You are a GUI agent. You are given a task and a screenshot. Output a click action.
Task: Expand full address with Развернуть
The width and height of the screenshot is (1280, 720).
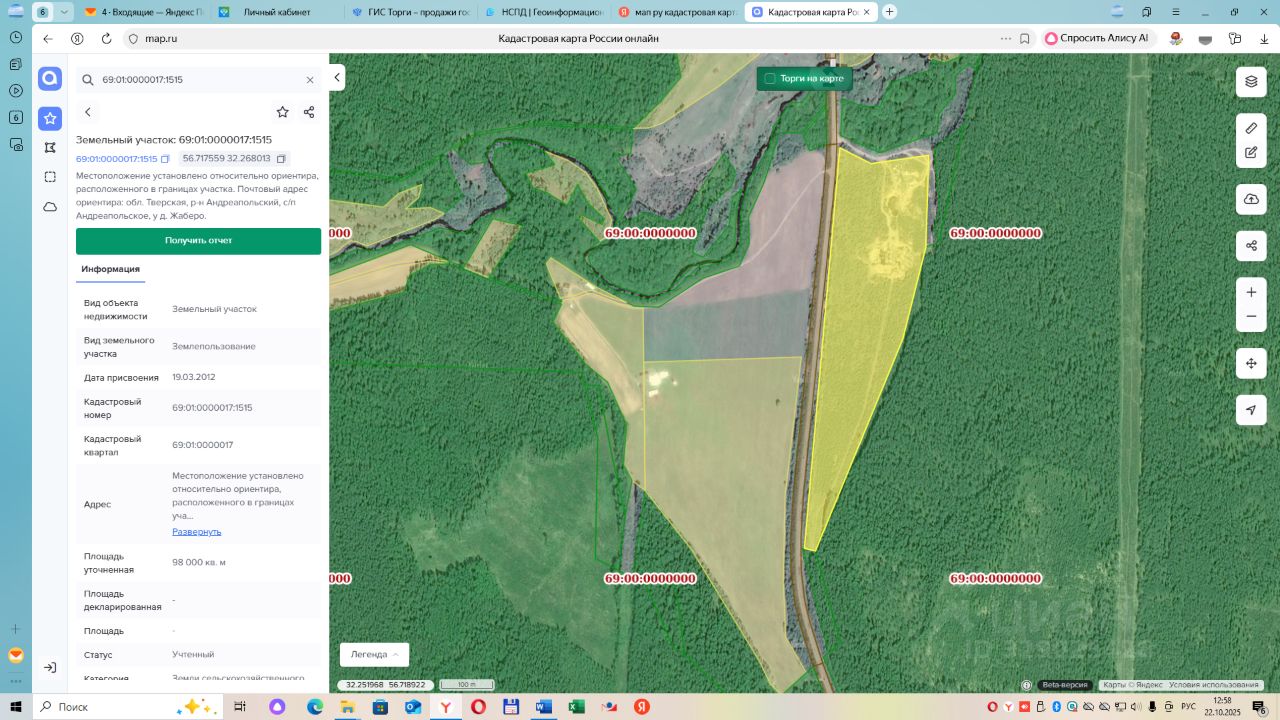pyautogui.click(x=196, y=531)
